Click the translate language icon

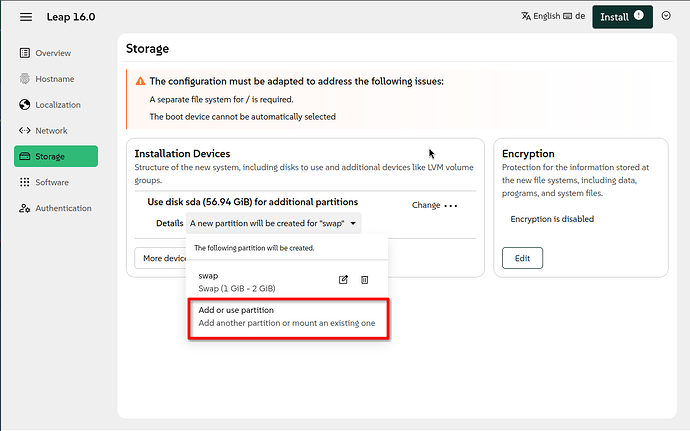tap(526, 16)
